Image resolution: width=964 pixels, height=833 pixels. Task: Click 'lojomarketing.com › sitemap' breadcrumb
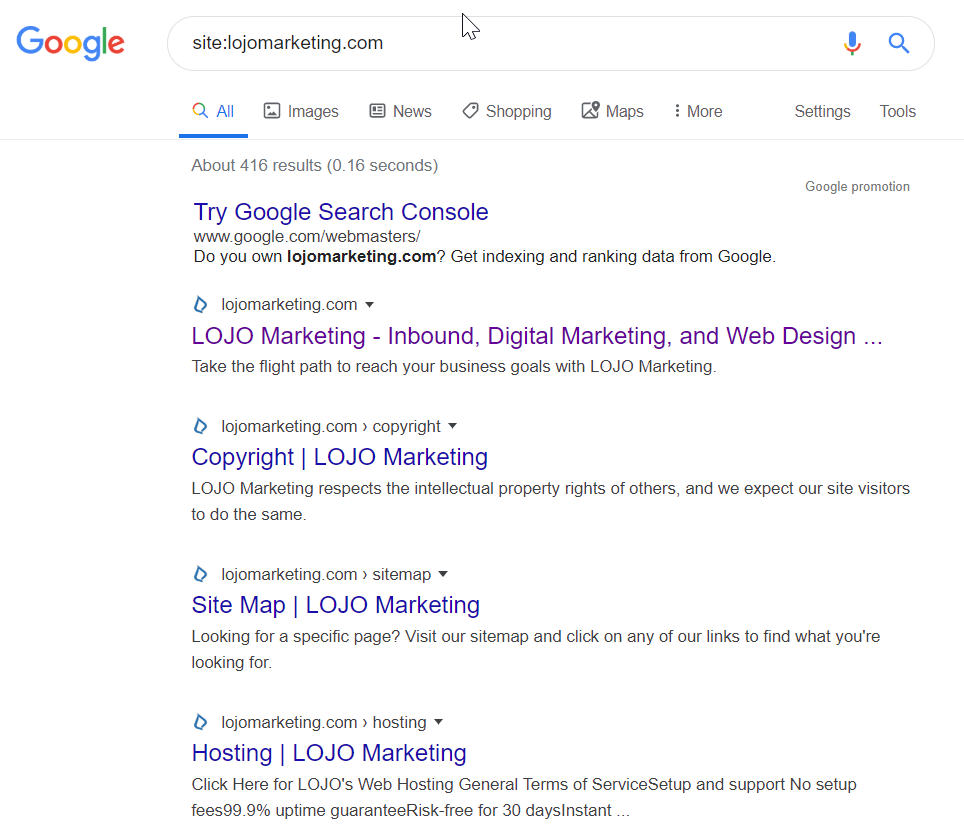tap(326, 574)
